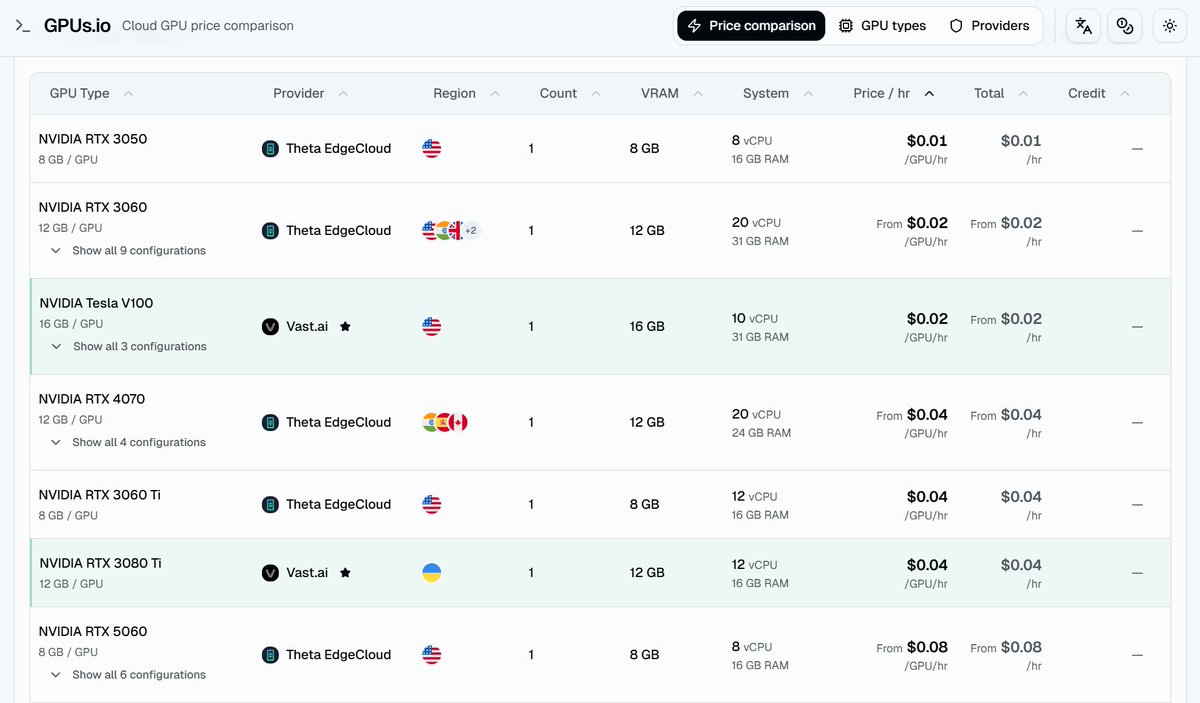This screenshot has width=1200, height=703.
Task: Click the NVIDIA RTX 3060 Ti row title
Action: coord(100,495)
